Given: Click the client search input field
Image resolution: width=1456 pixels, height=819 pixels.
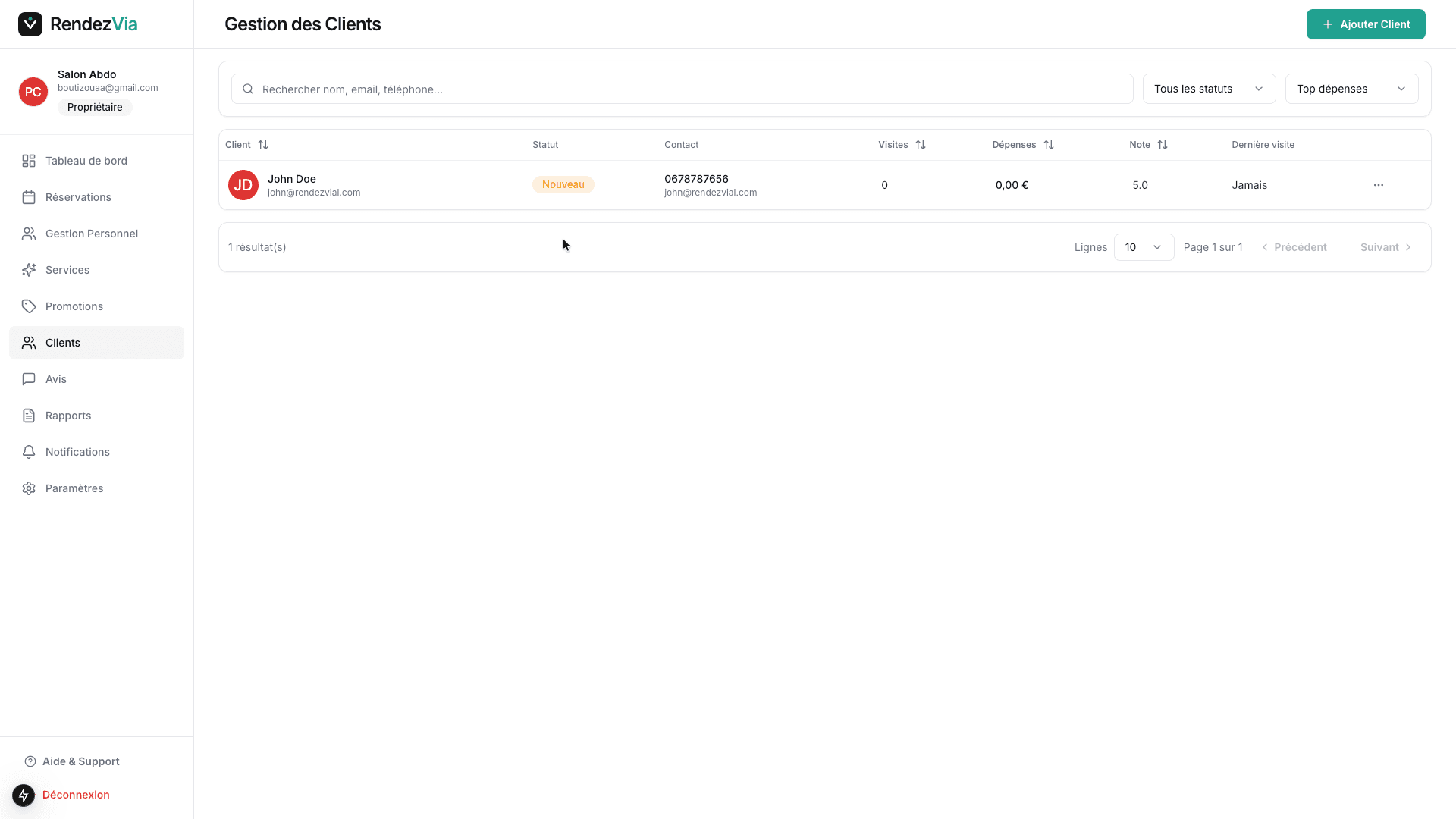Looking at the screenshot, I should click(x=682, y=89).
